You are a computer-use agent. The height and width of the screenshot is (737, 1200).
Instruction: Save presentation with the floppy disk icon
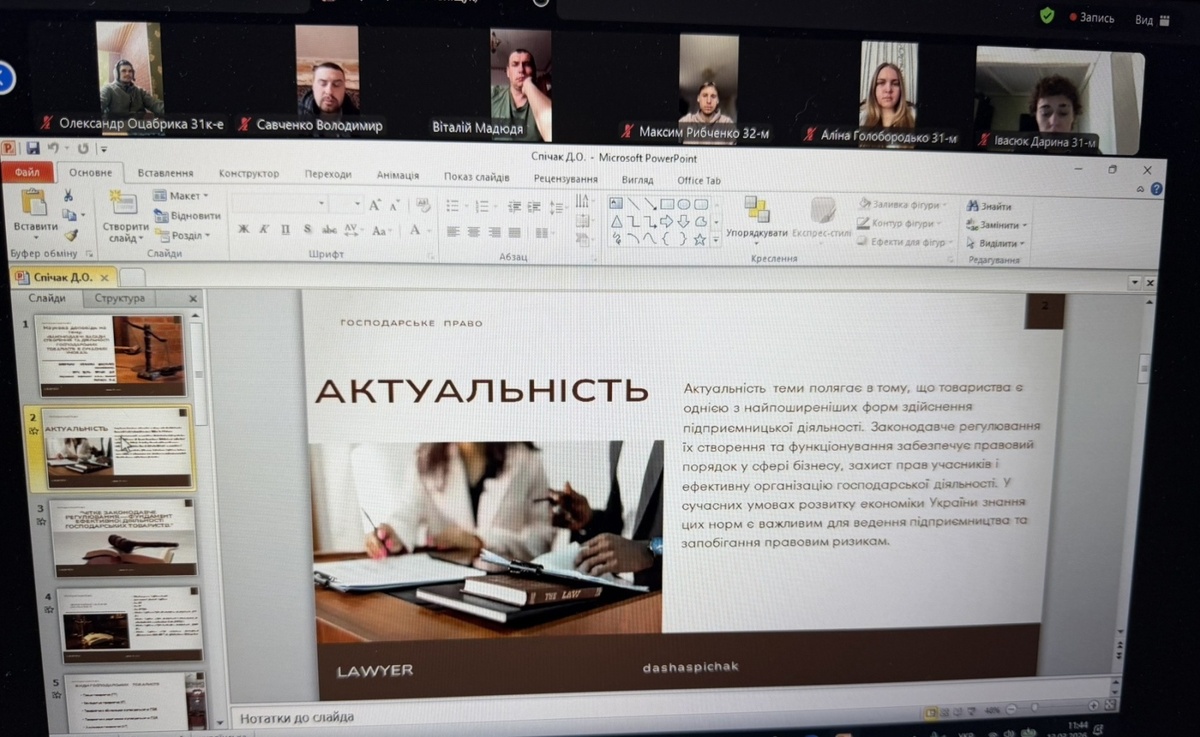tap(33, 149)
